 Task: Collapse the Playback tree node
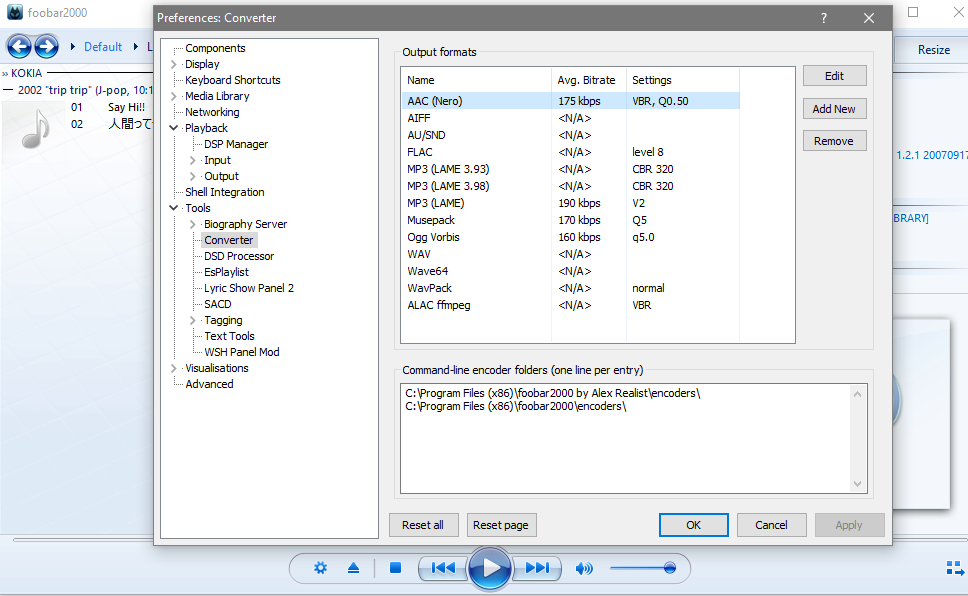coord(175,128)
